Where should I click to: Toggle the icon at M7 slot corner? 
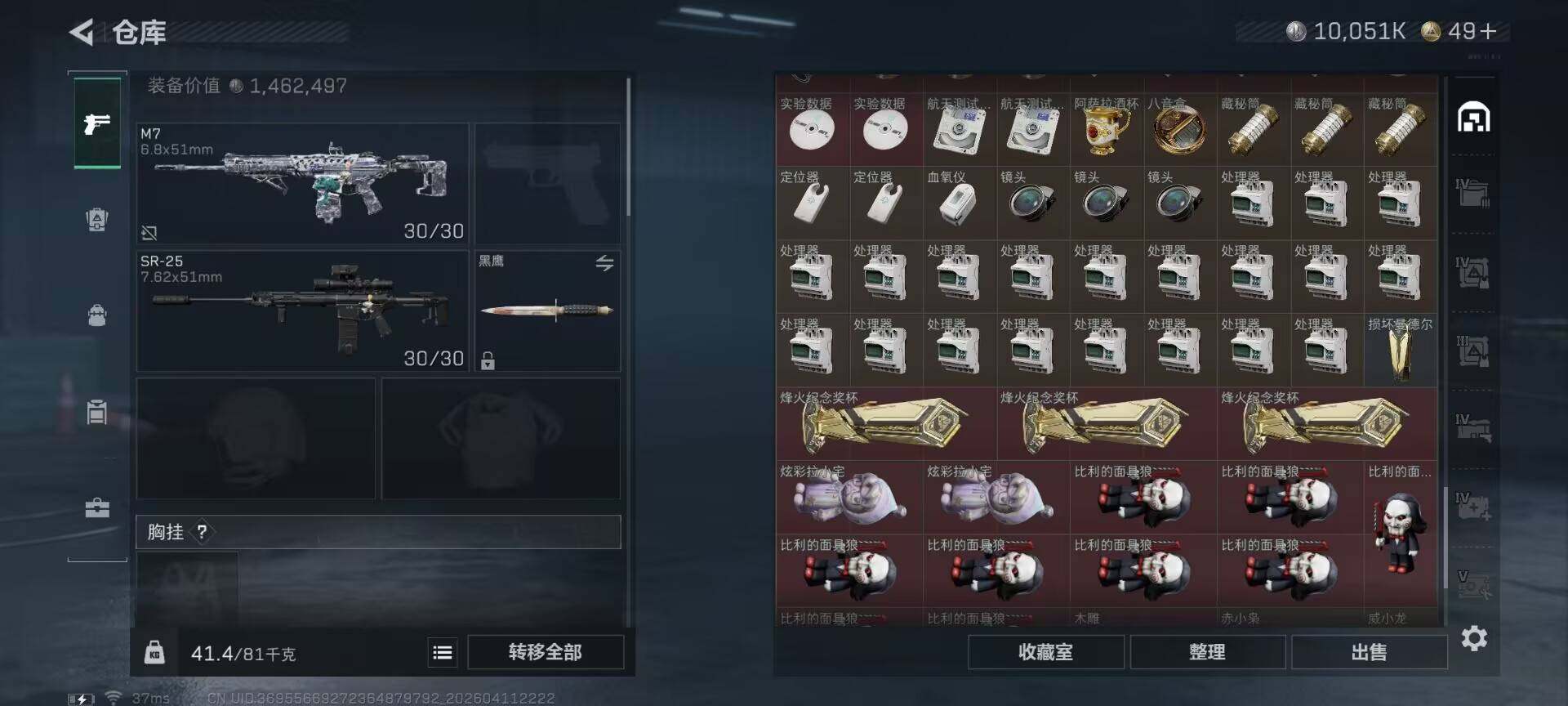coord(149,234)
